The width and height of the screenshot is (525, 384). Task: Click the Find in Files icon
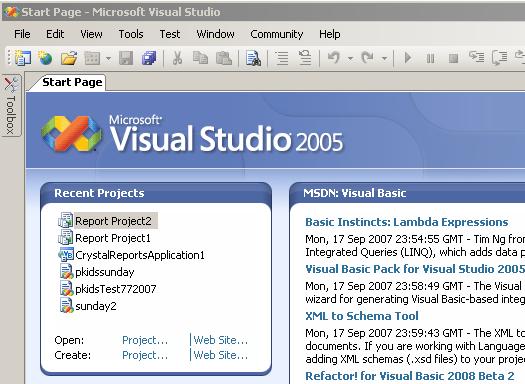coord(253,58)
